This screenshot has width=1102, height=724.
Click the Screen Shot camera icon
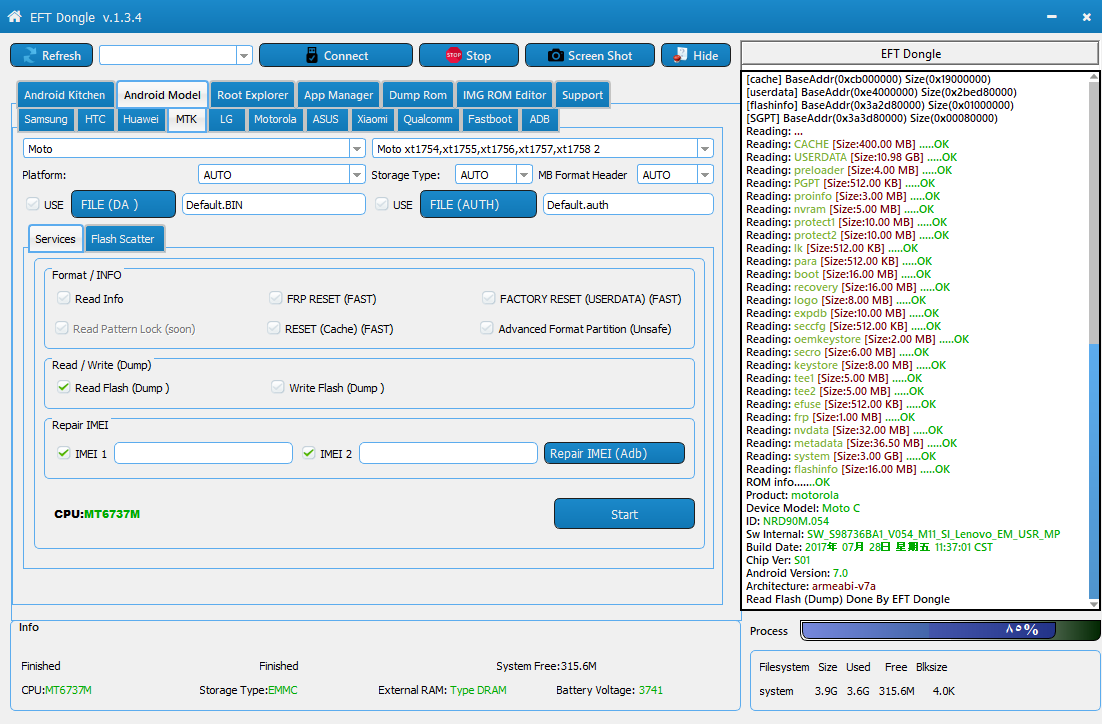(555, 56)
